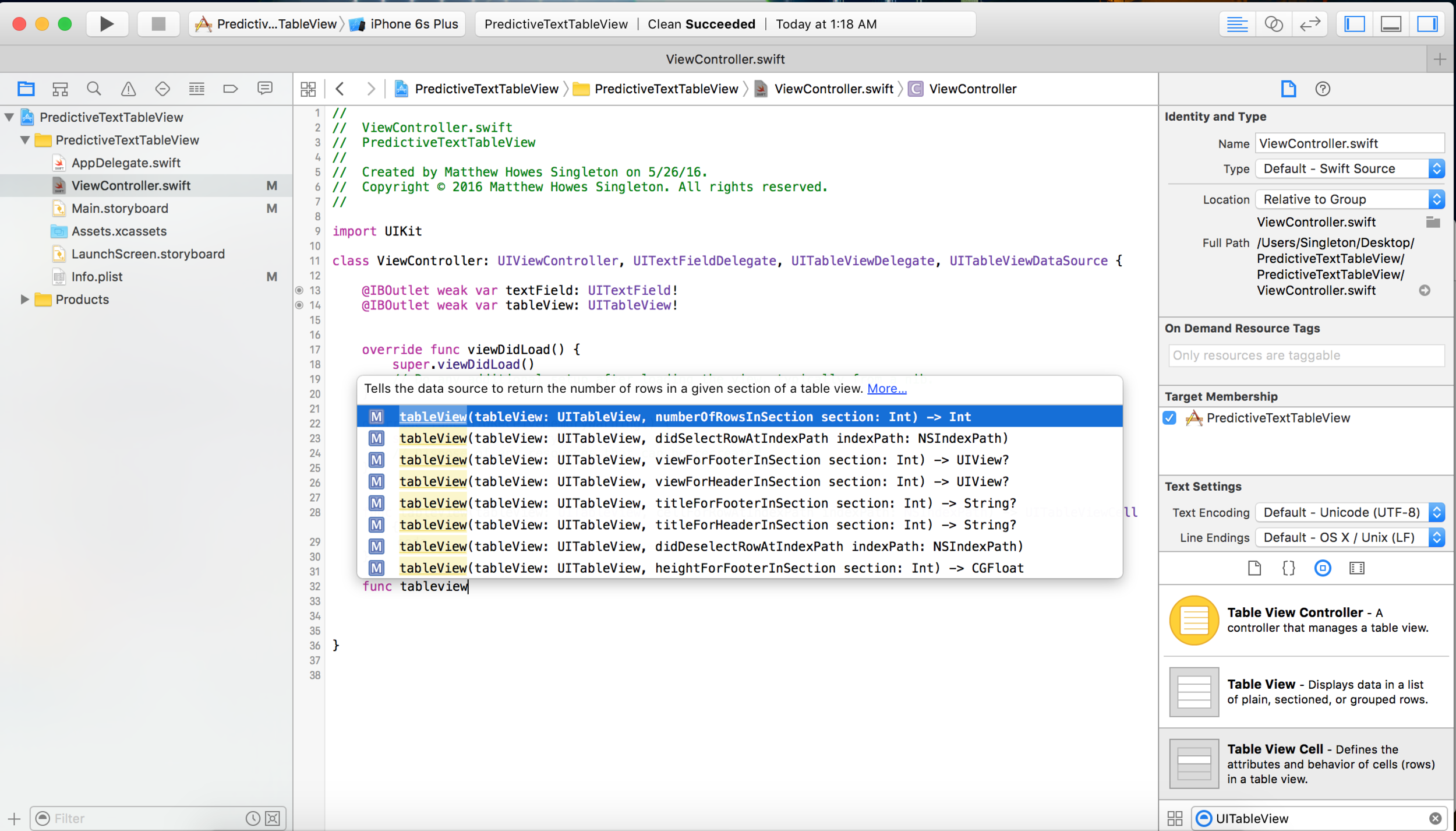
Task: Reveal ViewController.swift in Finder arrow
Action: click(1425, 290)
